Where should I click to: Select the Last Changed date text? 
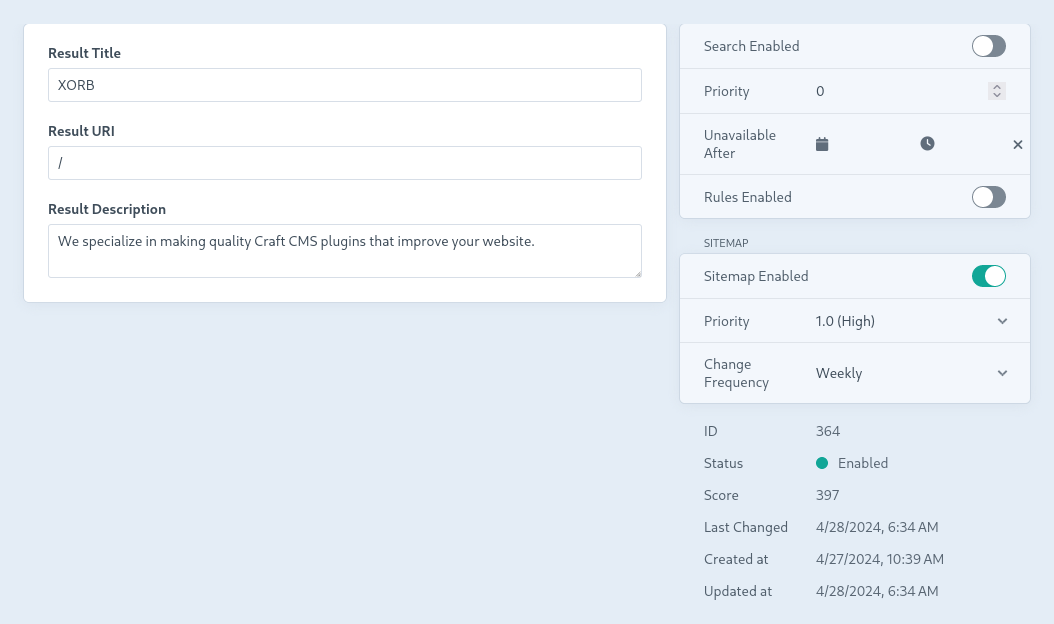[x=877, y=527]
